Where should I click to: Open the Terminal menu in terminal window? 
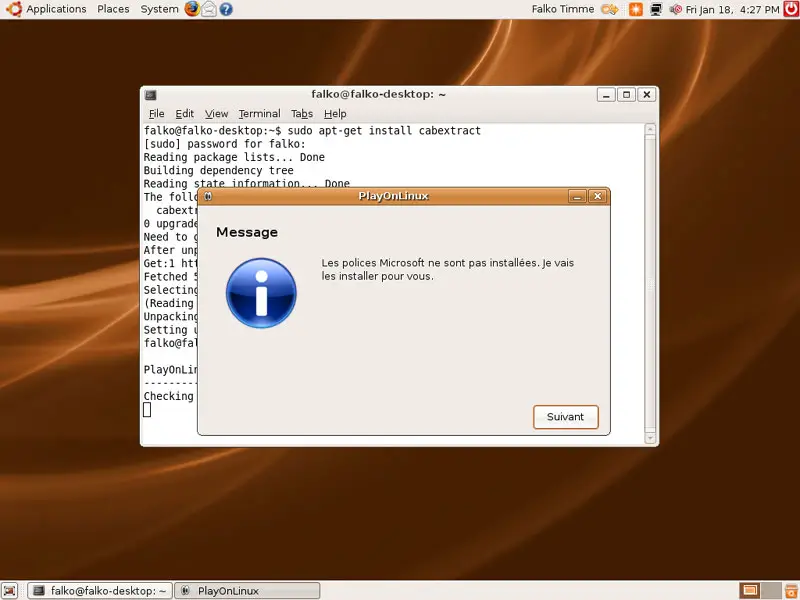(259, 114)
